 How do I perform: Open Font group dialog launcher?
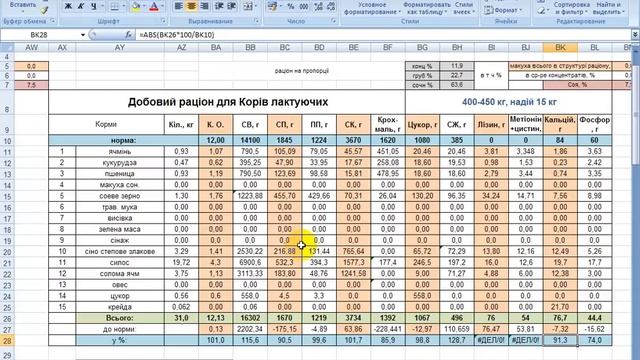coord(164,21)
